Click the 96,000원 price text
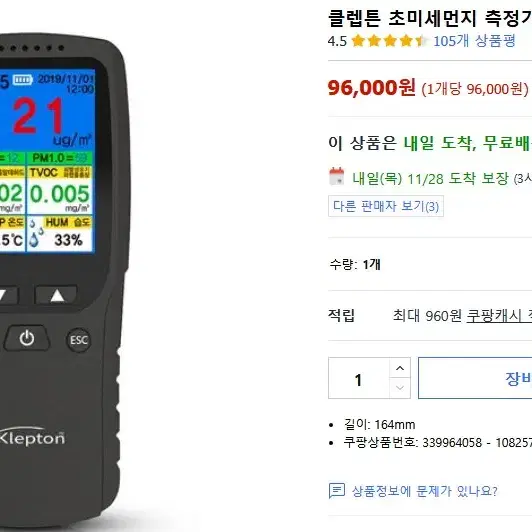 (372, 88)
